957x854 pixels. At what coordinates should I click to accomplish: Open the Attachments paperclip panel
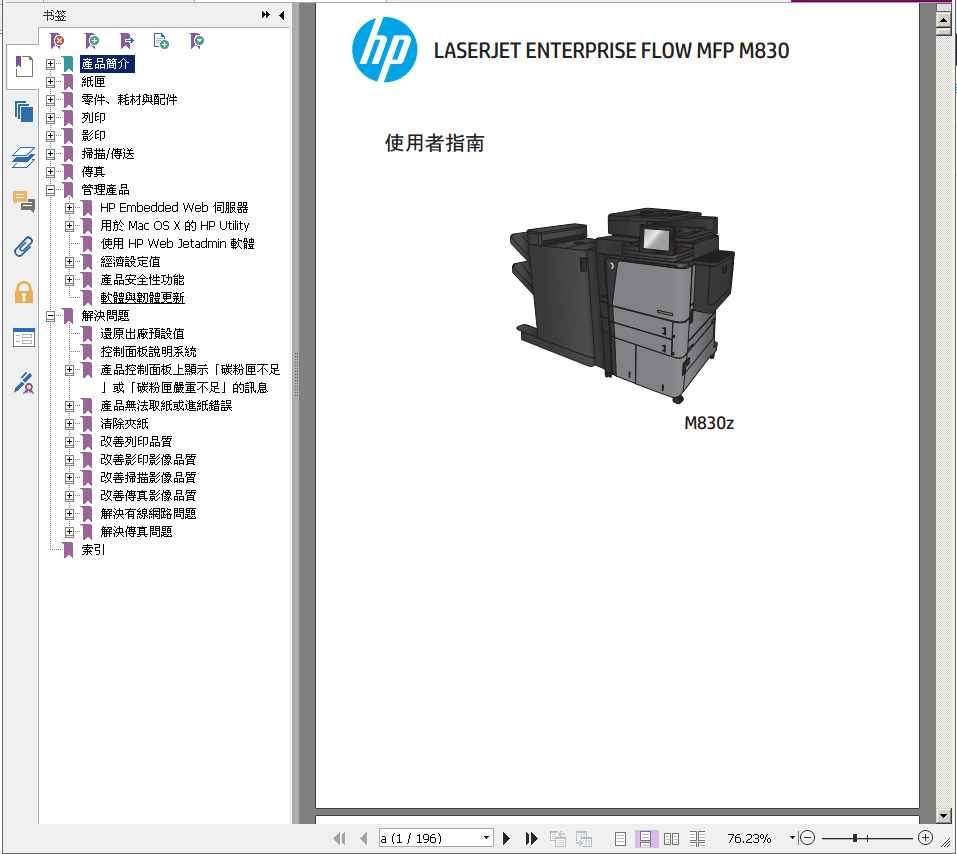[24, 247]
